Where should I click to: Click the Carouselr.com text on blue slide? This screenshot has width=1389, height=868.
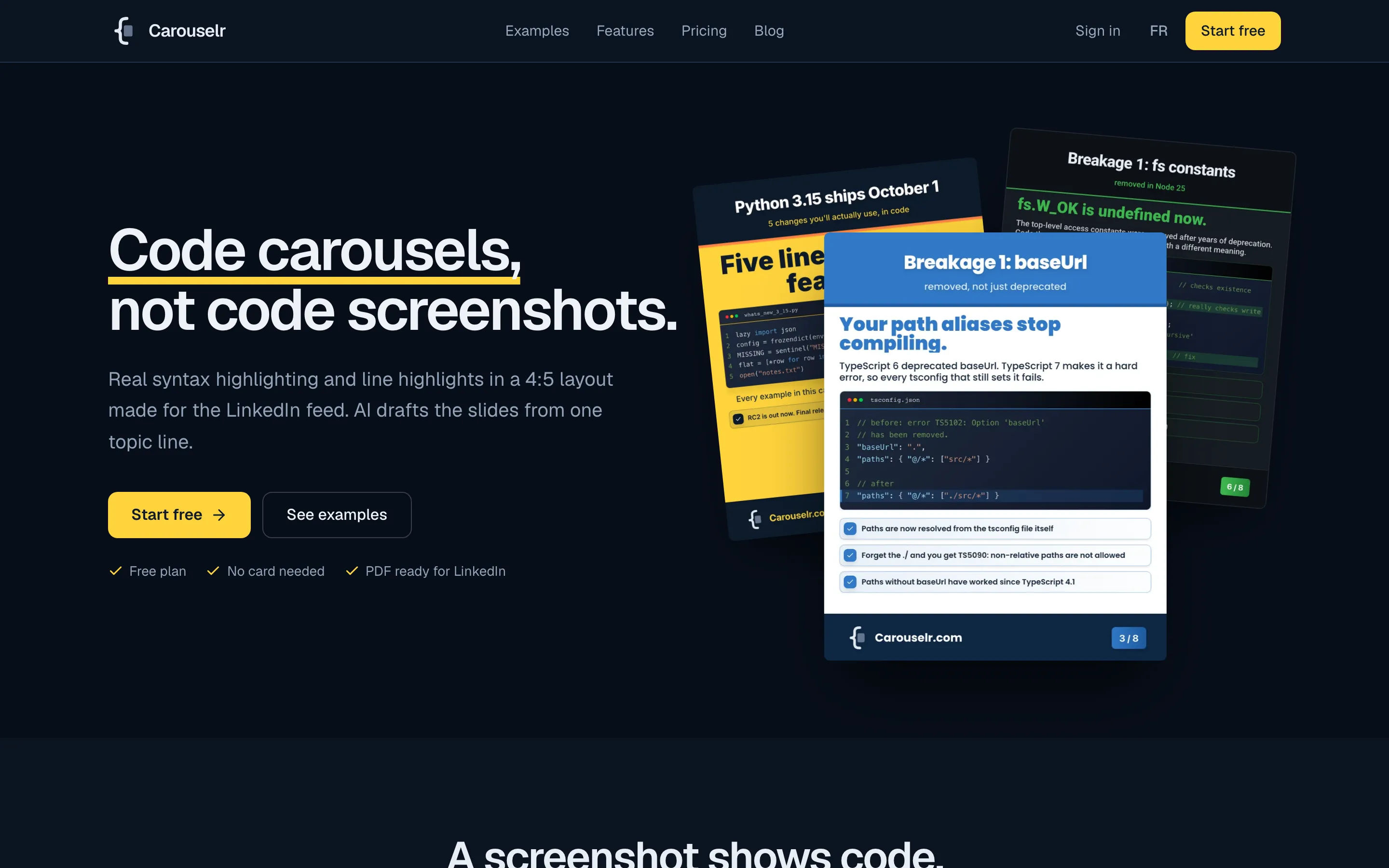(x=918, y=637)
